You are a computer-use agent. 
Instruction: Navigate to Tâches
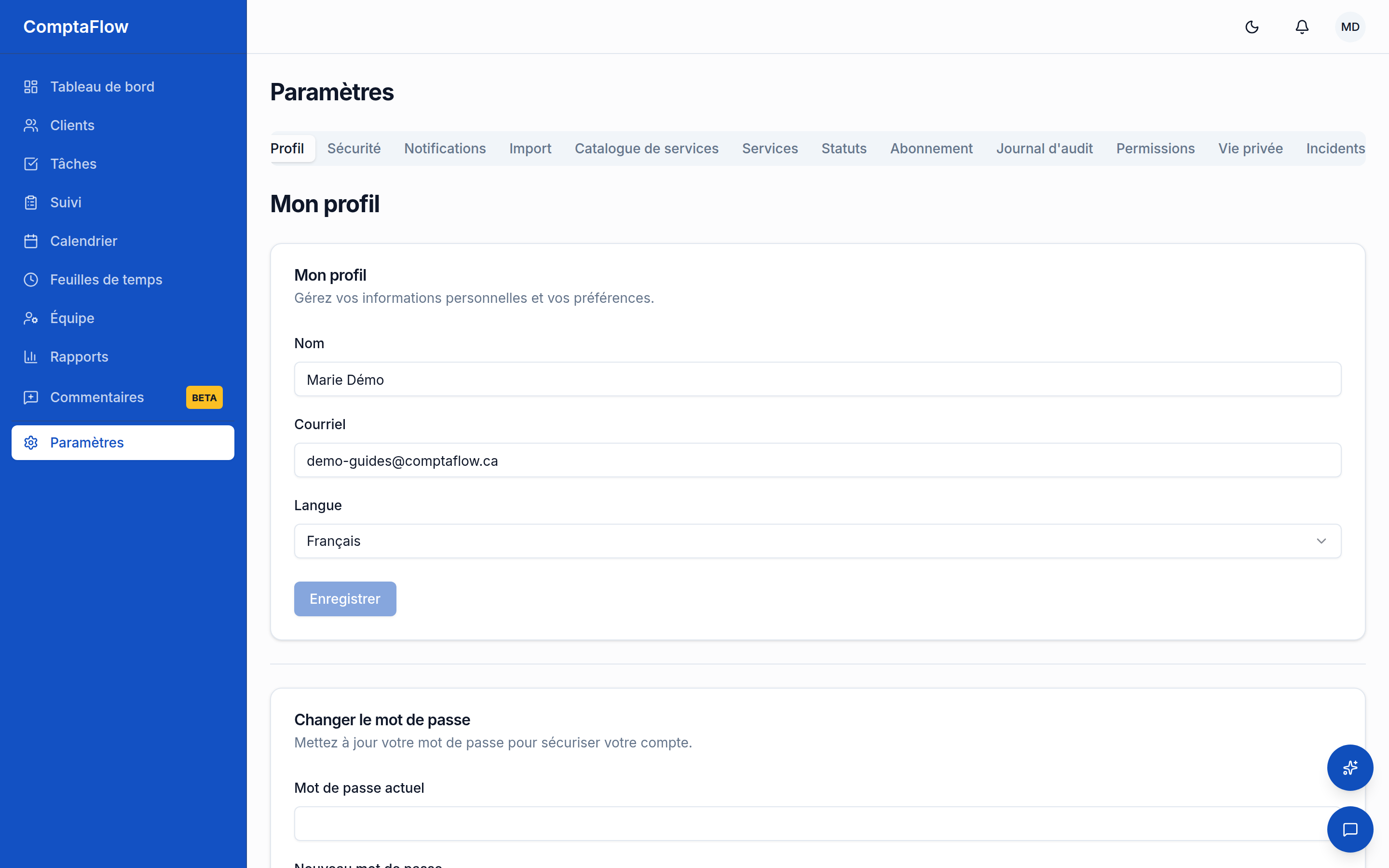(x=123, y=163)
